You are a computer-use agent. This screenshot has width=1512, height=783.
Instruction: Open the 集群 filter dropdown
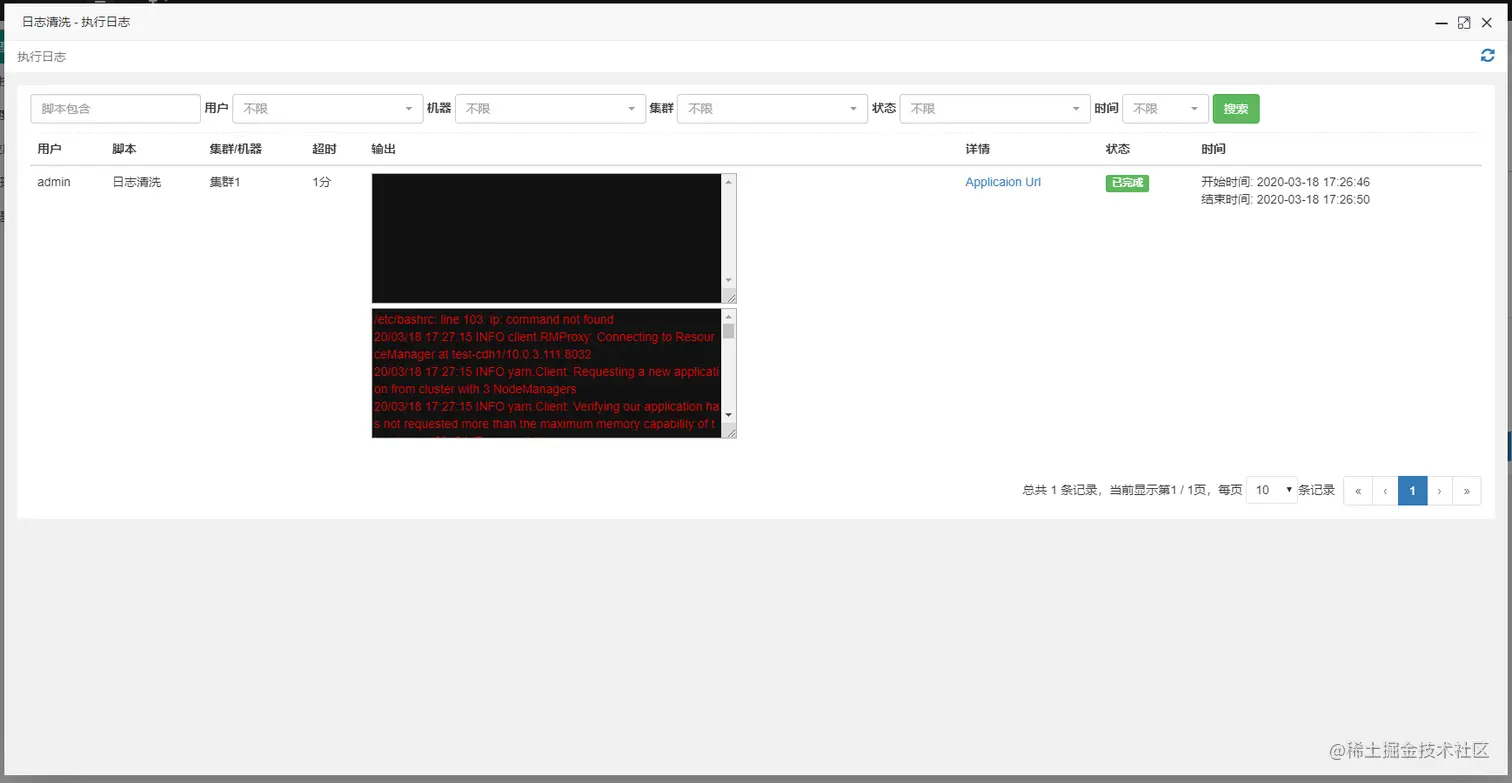[772, 109]
